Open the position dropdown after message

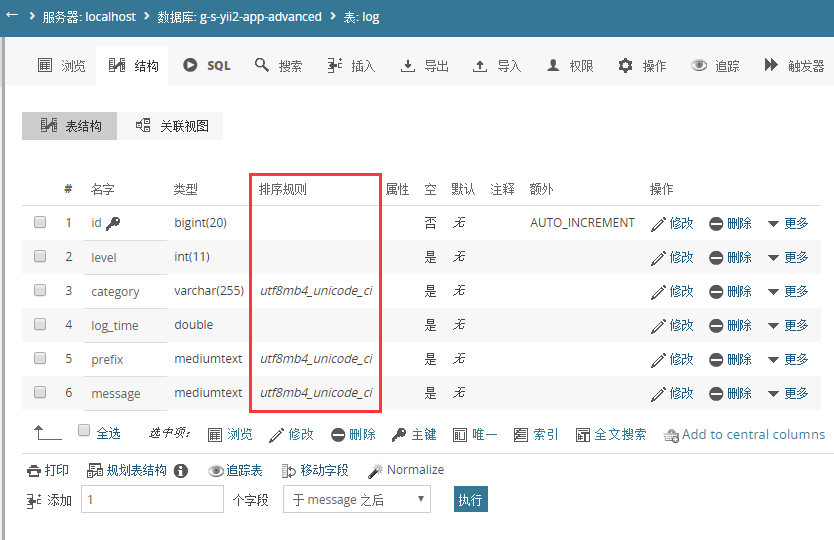[x=356, y=499]
